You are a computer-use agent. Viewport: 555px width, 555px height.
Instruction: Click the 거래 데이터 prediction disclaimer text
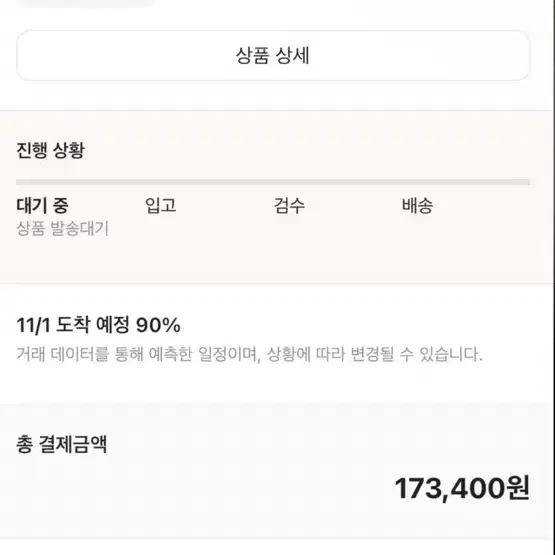pos(250,354)
